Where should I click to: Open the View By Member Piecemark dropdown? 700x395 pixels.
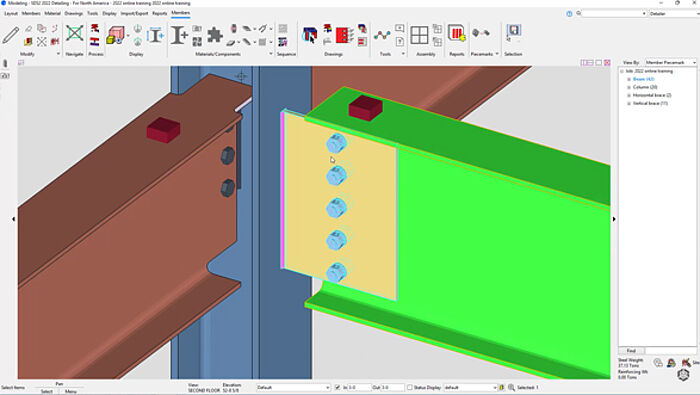(671, 62)
